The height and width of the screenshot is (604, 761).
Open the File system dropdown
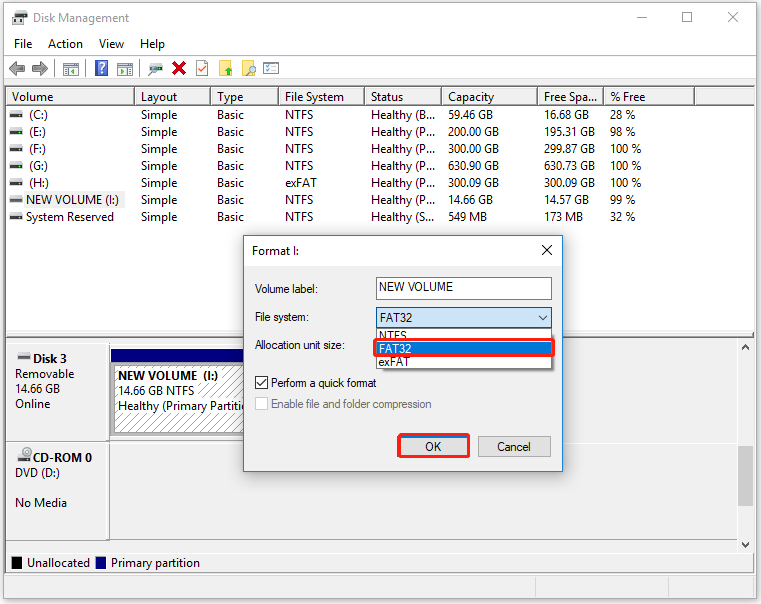(463, 318)
